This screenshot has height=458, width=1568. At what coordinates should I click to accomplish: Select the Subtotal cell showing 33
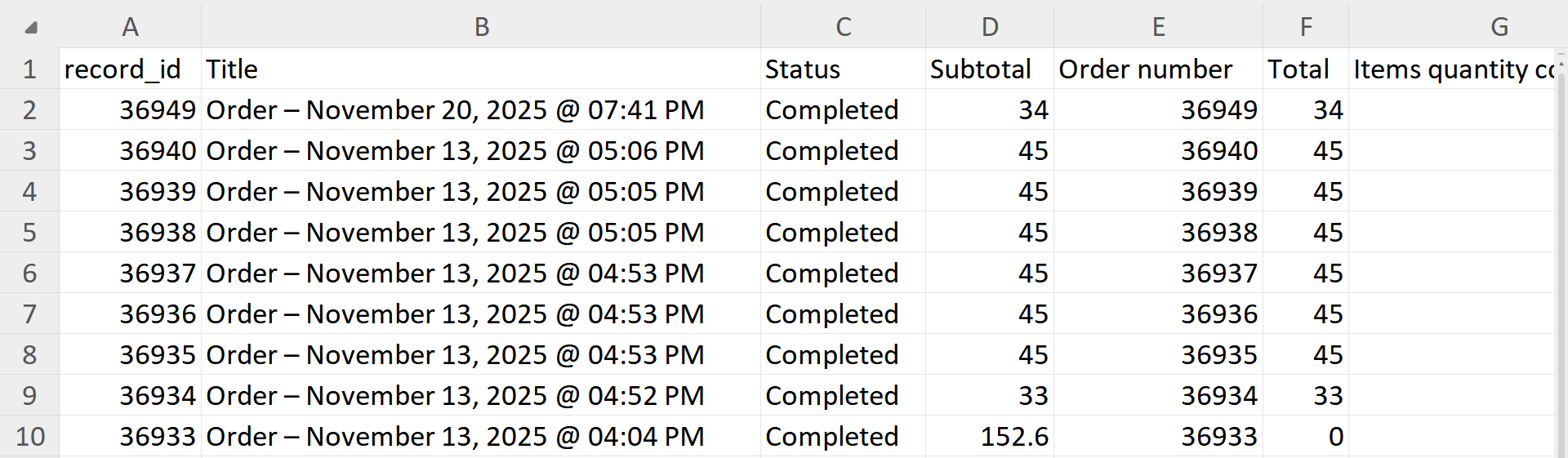click(x=989, y=396)
